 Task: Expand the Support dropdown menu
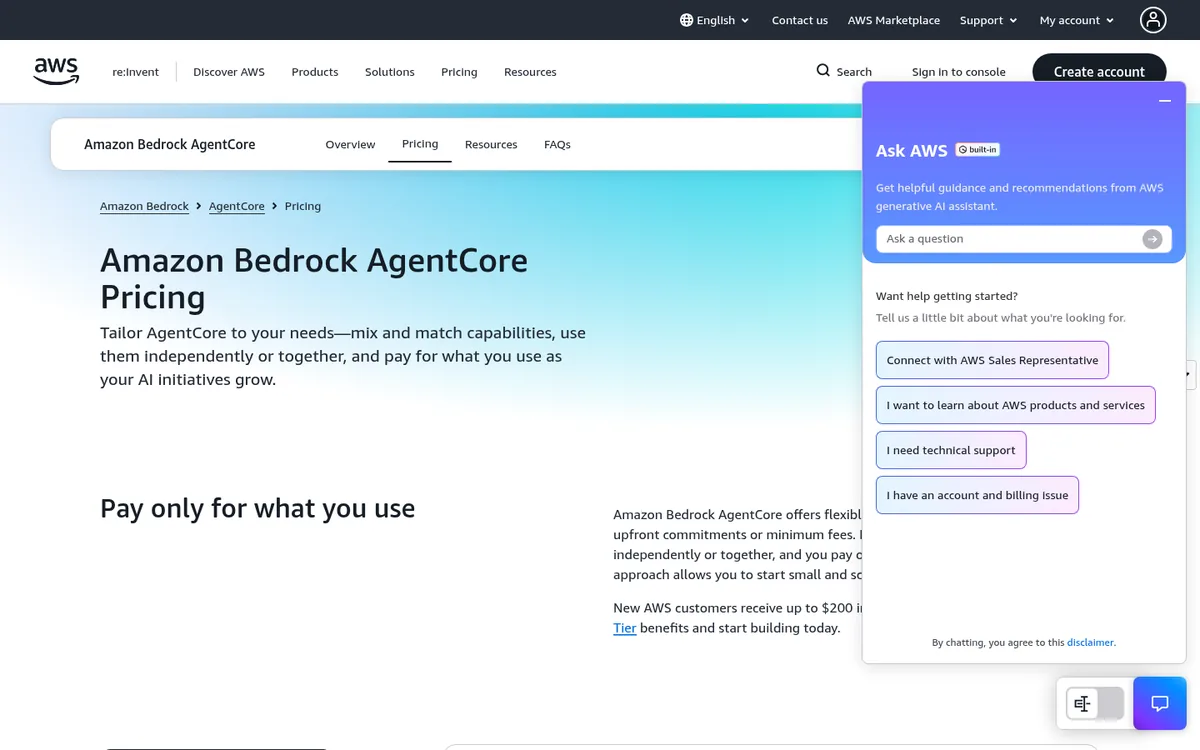click(988, 20)
